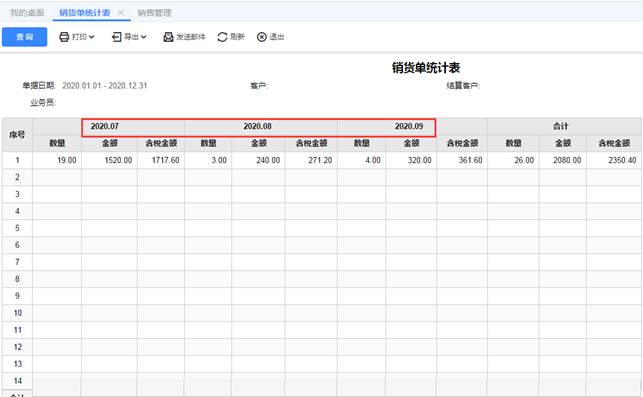The height and width of the screenshot is (397, 643).
Task: Click the 361.60 tax-inclusive cell
Action: (462, 160)
